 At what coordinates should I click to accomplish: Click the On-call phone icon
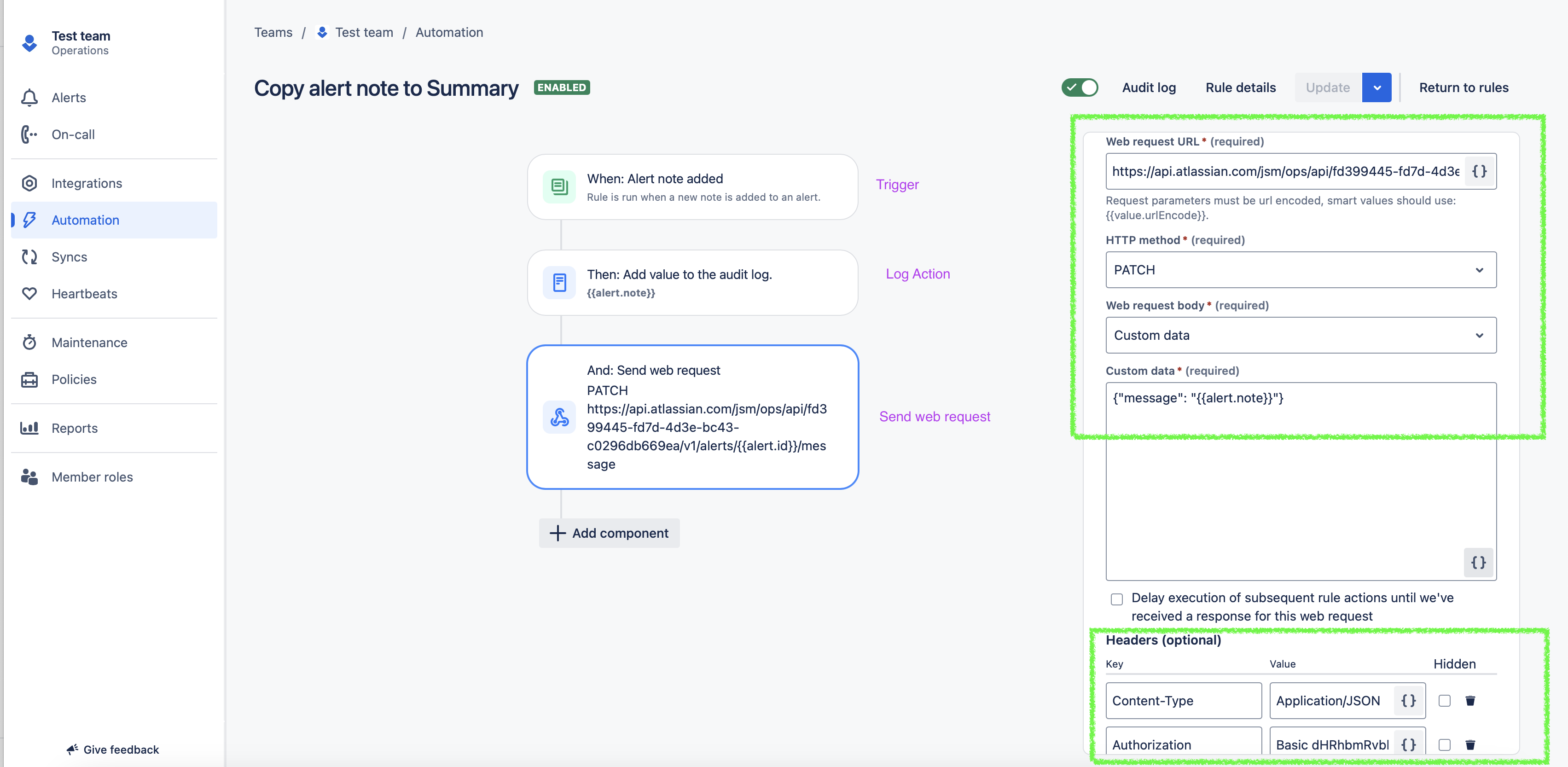tap(29, 134)
